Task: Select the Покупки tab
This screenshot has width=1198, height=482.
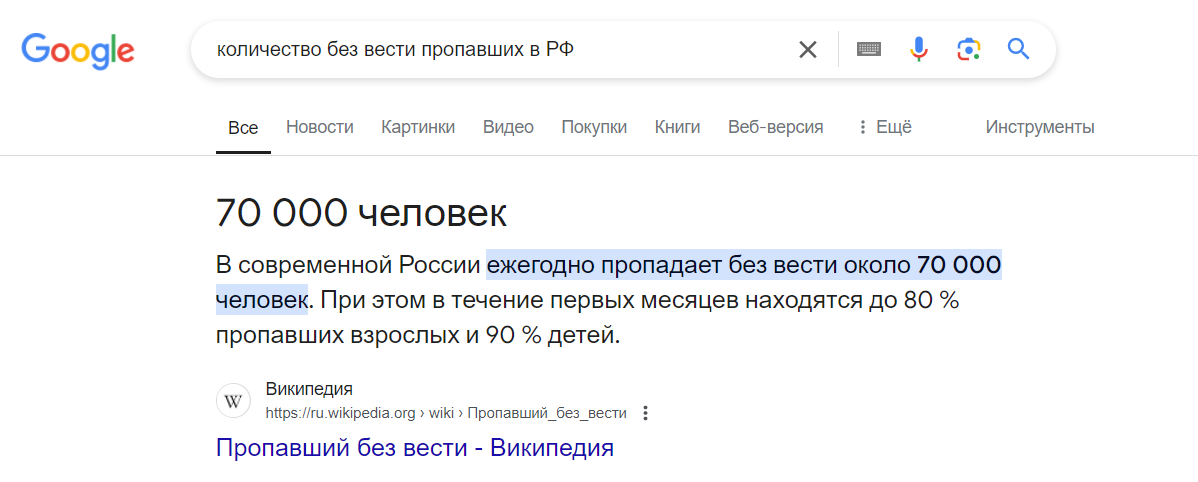Action: (x=594, y=127)
